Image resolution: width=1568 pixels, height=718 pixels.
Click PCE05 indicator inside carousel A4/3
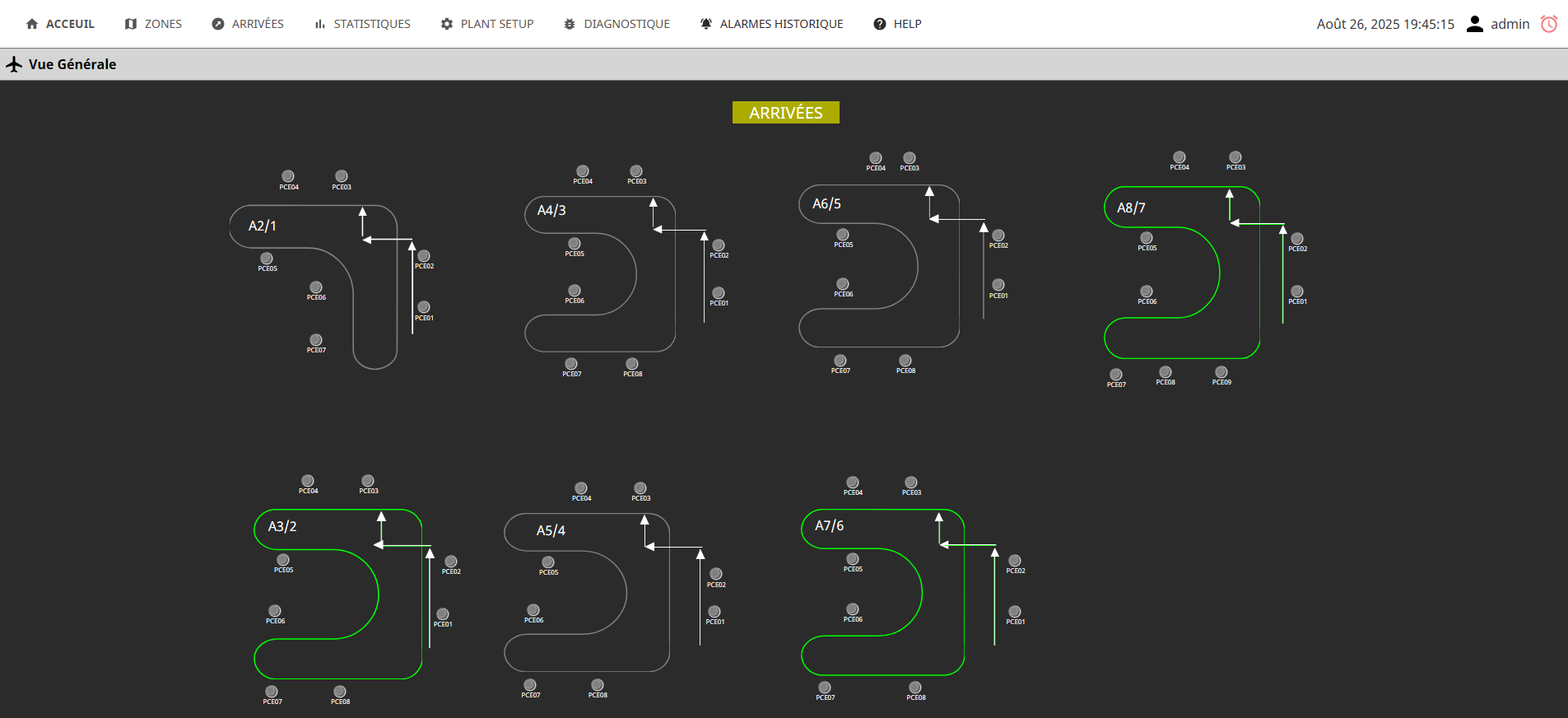(x=575, y=244)
